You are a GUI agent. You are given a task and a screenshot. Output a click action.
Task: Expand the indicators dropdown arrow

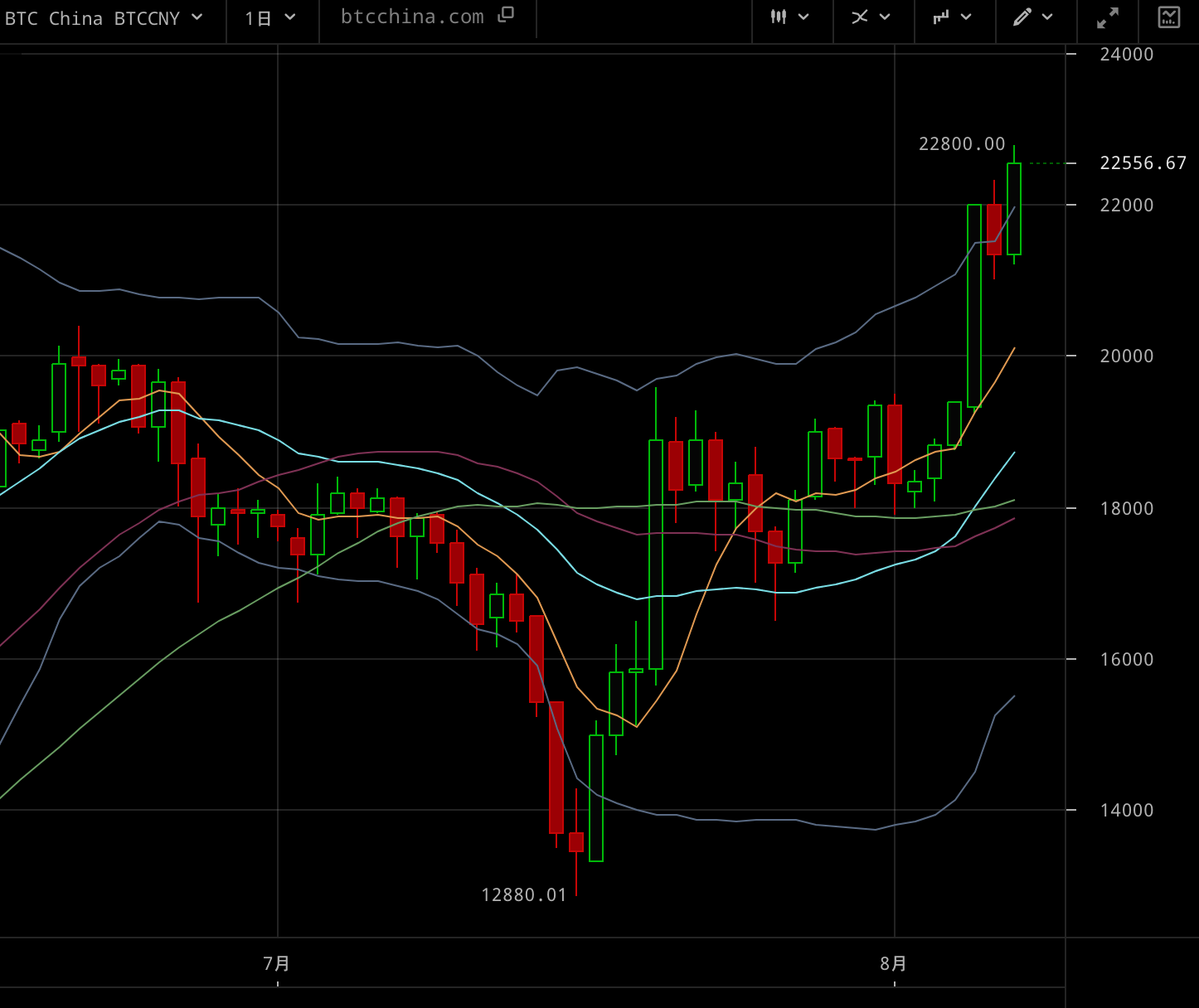(x=885, y=17)
